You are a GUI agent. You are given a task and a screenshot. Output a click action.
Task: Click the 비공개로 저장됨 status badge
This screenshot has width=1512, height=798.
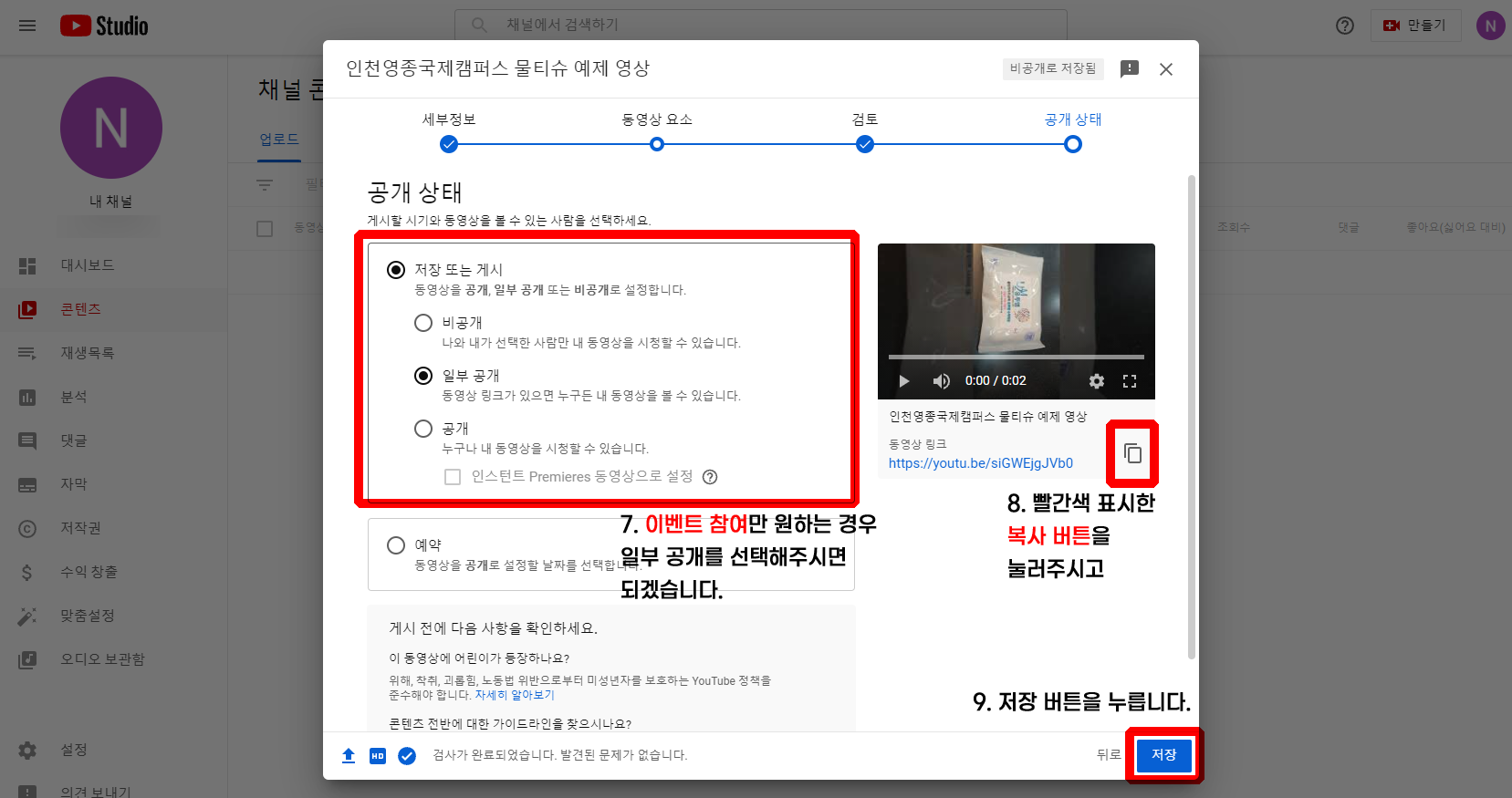click(x=1053, y=68)
